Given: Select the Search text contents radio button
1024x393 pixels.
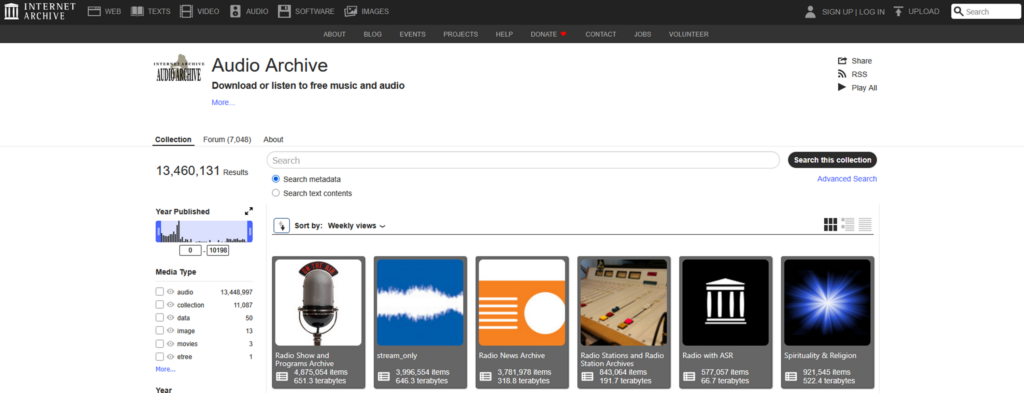Looking at the screenshot, I should pyautogui.click(x=276, y=193).
